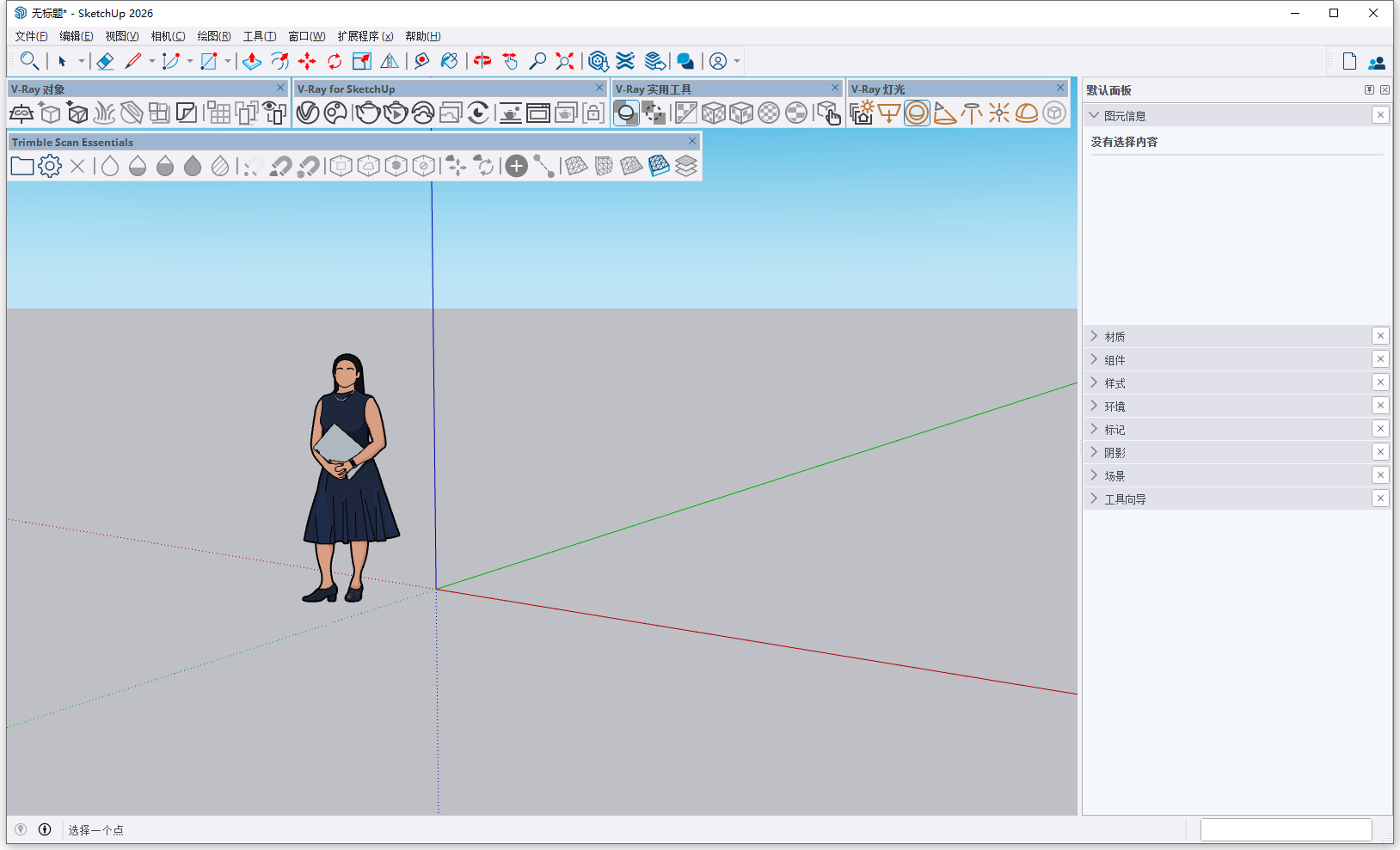Viewport: 1400px width, 850px height.
Task: Choose the V-Ray Spot light tool
Action: click(x=944, y=113)
